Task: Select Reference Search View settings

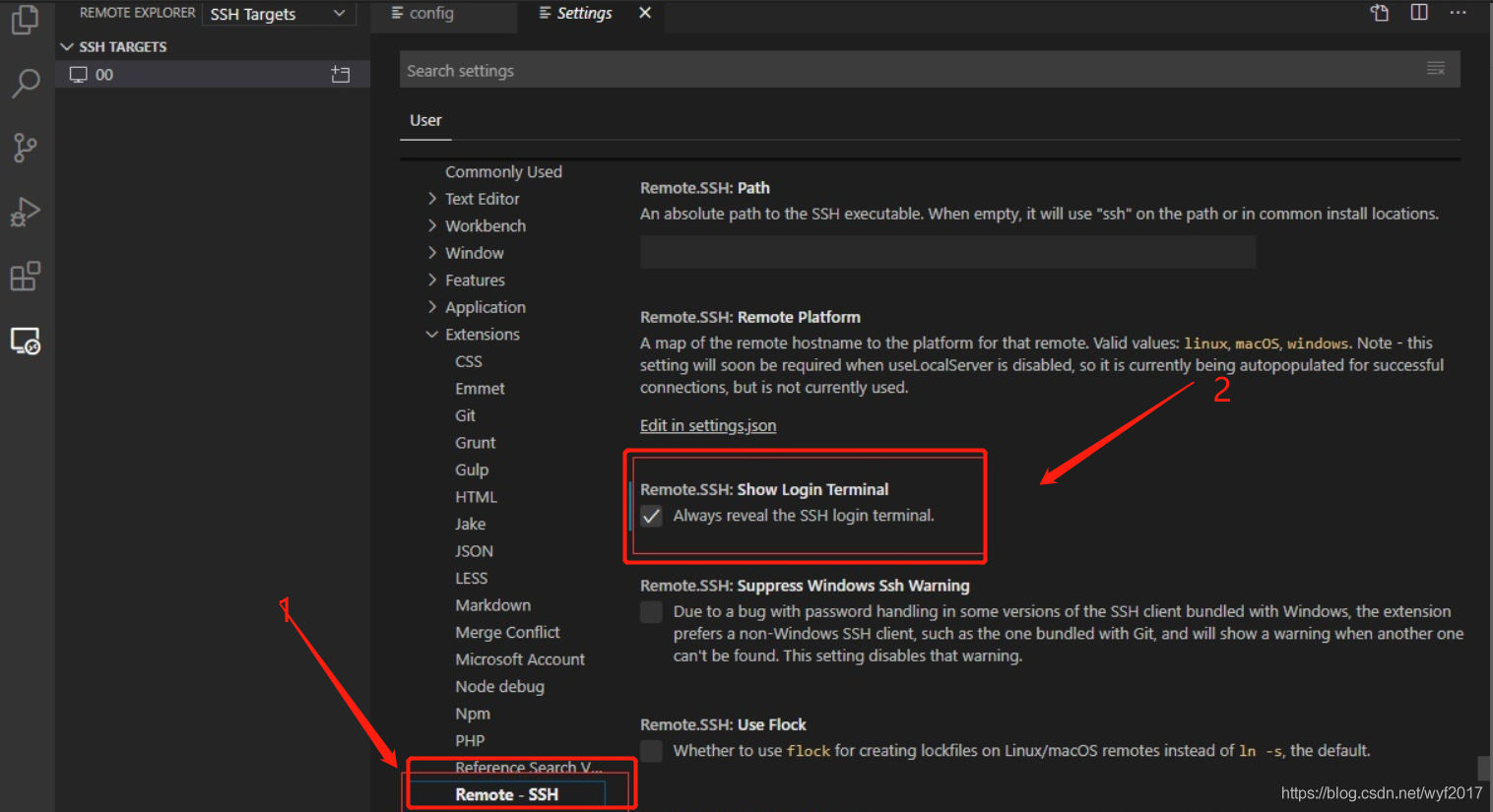Action: point(528,768)
